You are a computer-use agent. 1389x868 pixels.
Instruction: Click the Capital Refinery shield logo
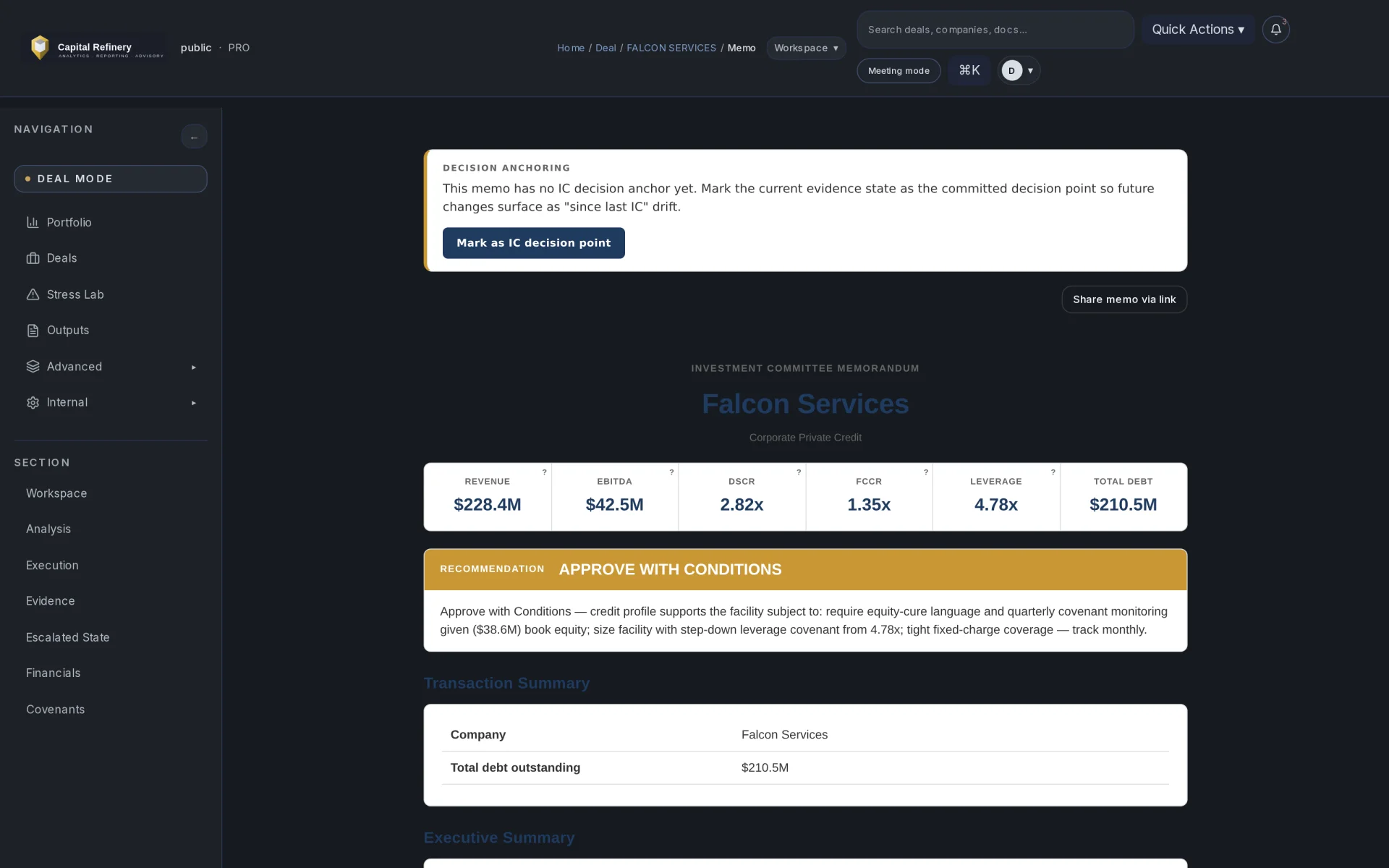tap(40, 48)
